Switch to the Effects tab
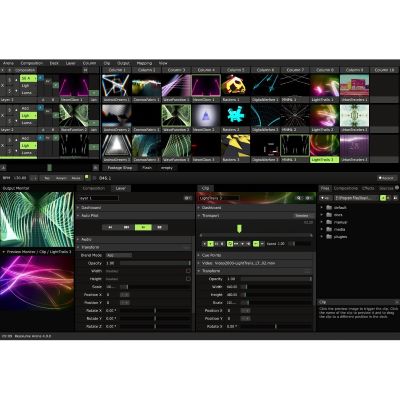400x400 pixels. [x=368, y=188]
